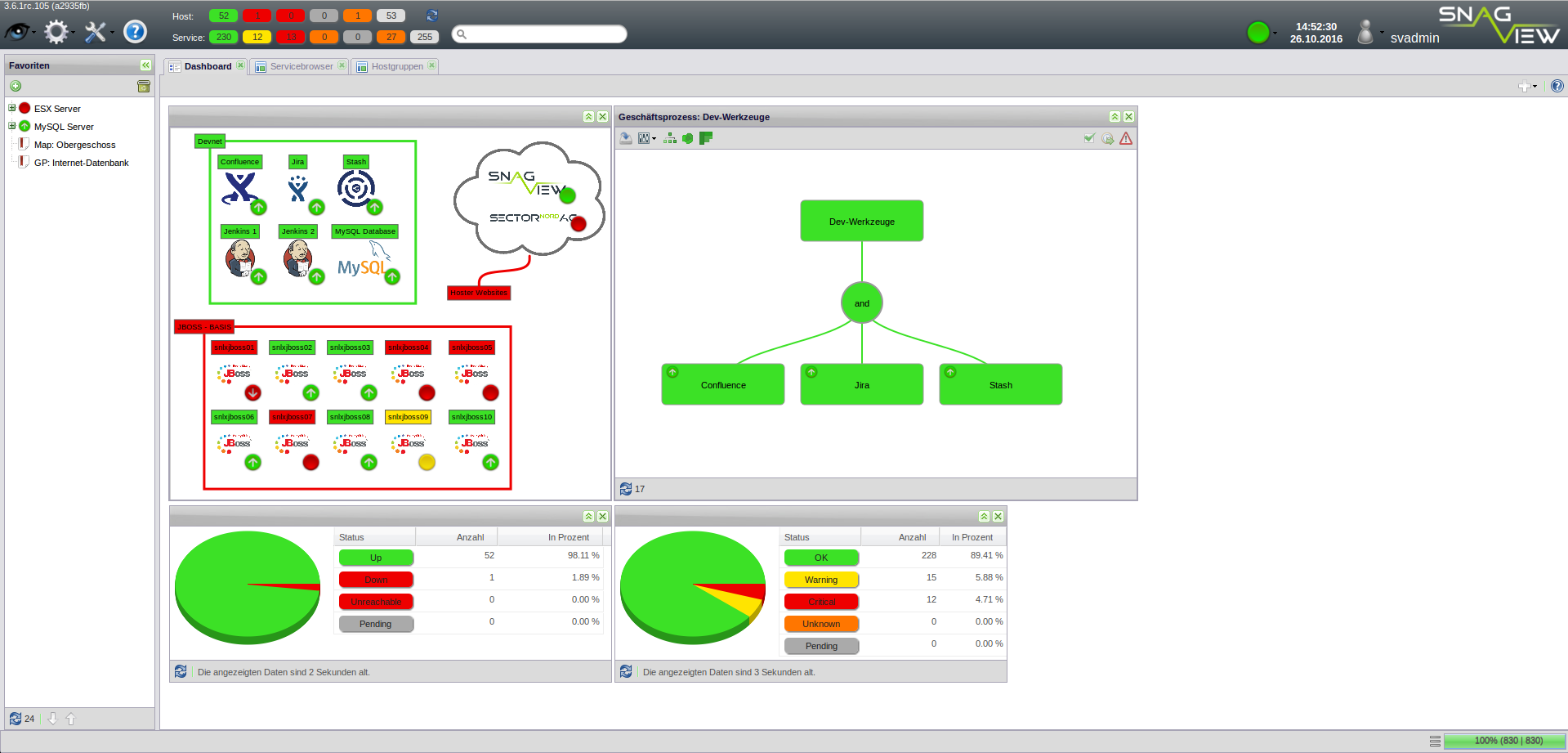Click the yellow service warning count 12
This screenshot has width=1568, height=753.
click(x=257, y=37)
